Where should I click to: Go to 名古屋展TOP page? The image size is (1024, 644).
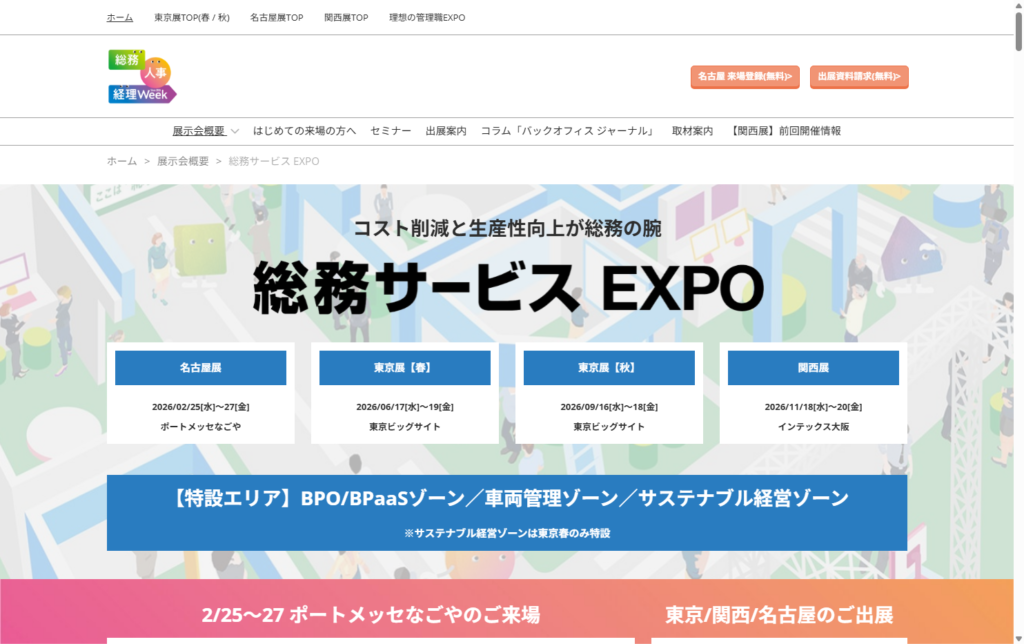[x=276, y=18]
